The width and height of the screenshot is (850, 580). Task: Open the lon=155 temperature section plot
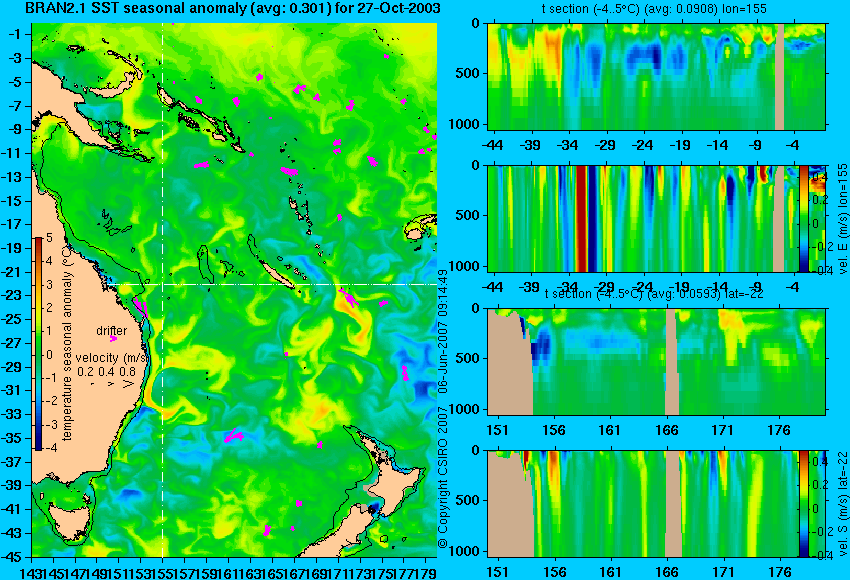pyautogui.click(x=656, y=76)
